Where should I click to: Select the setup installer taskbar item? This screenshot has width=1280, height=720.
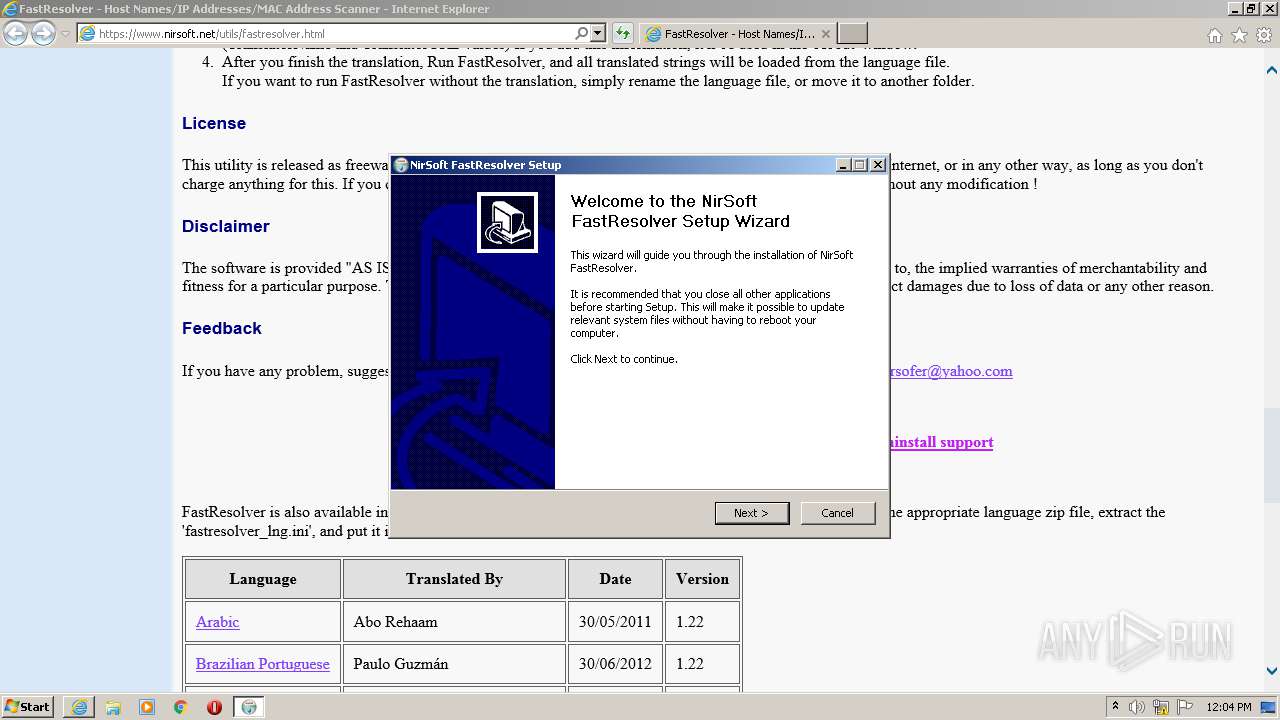pyautogui.click(x=249, y=707)
